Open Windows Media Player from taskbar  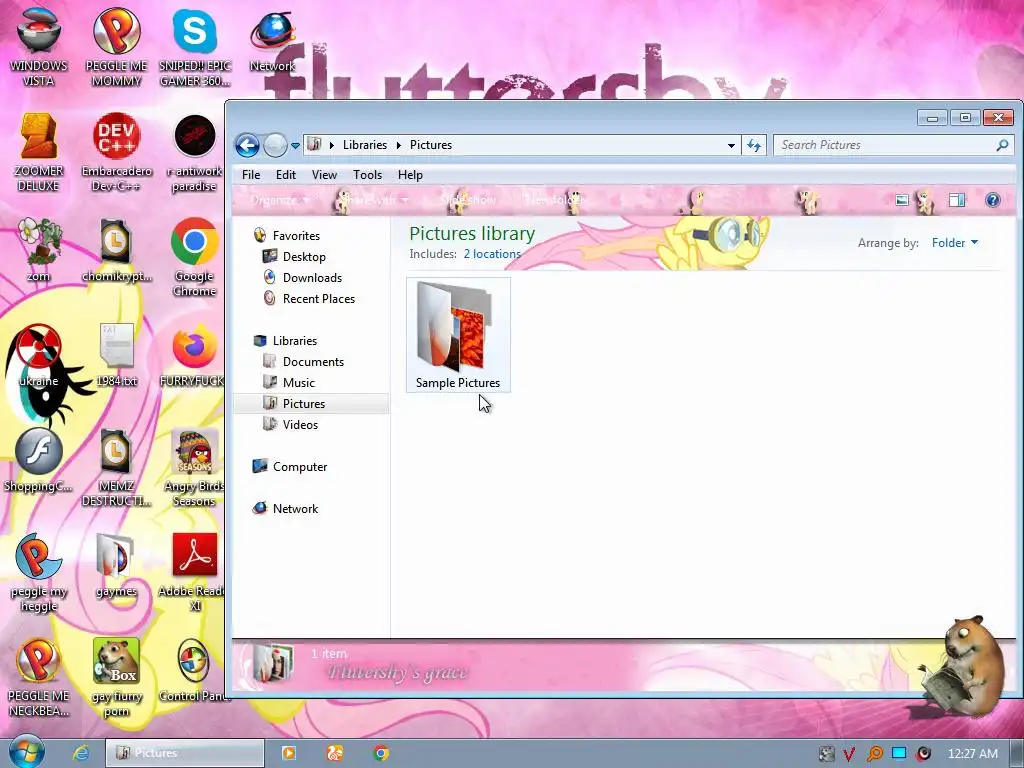(288, 753)
